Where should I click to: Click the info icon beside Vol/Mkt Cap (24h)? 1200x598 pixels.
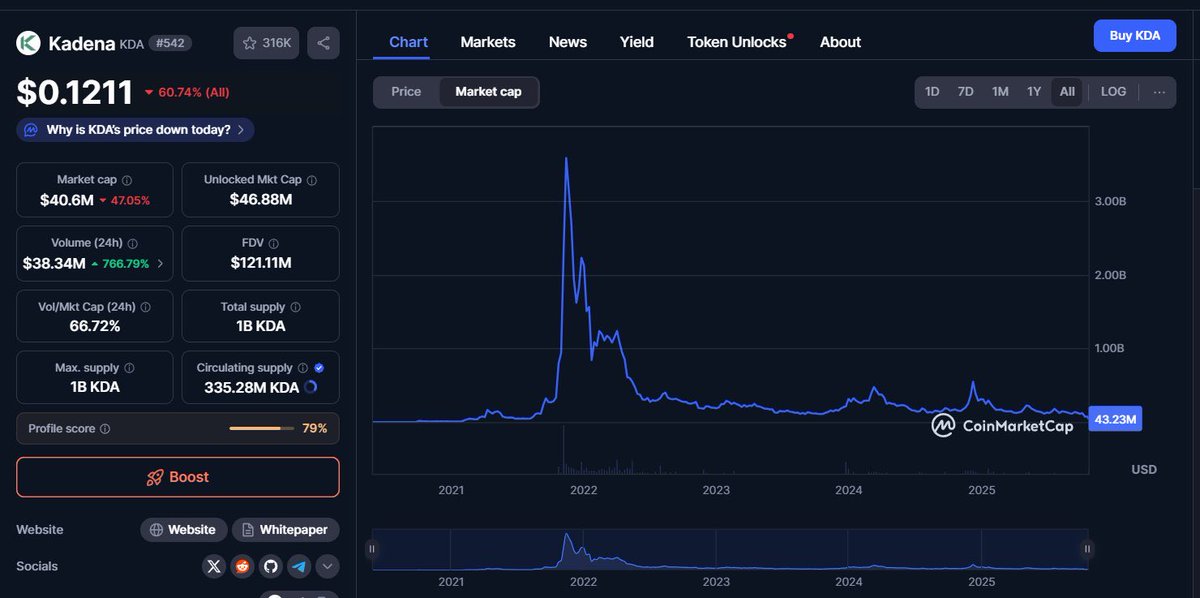click(x=144, y=307)
